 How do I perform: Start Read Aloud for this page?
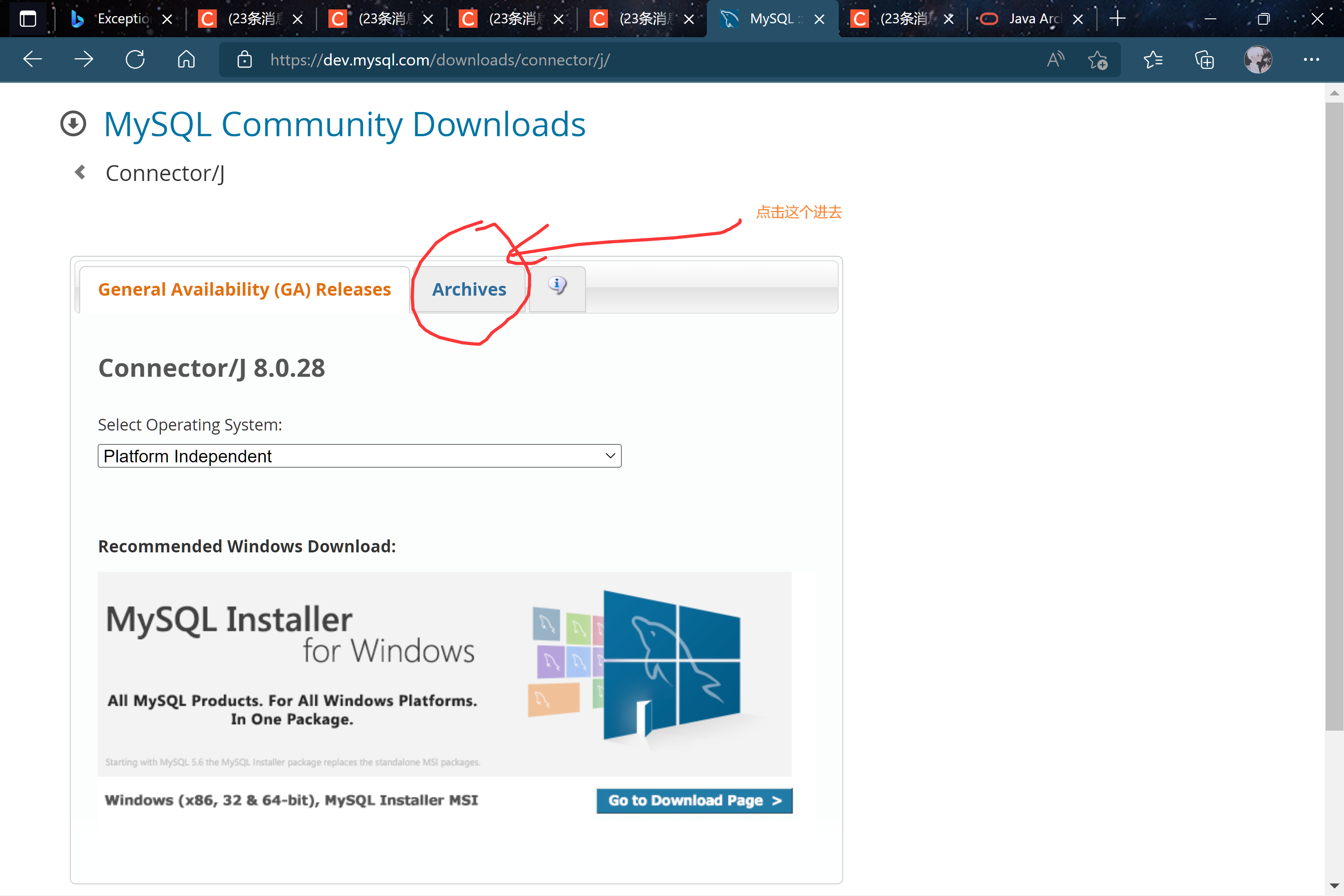pyautogui.click(x=1055, y=59)
